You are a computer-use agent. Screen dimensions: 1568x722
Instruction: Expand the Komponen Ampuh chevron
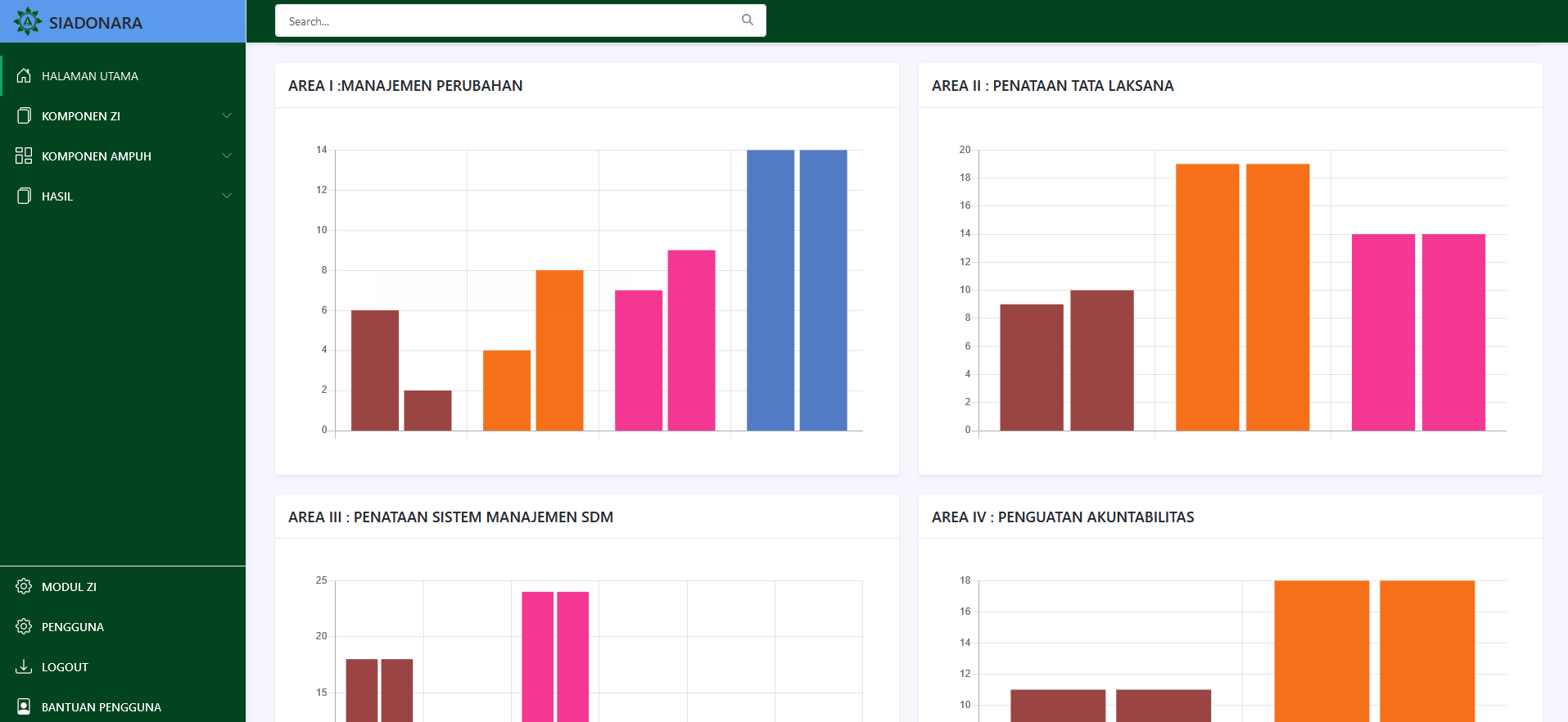[x=227, y=156]
